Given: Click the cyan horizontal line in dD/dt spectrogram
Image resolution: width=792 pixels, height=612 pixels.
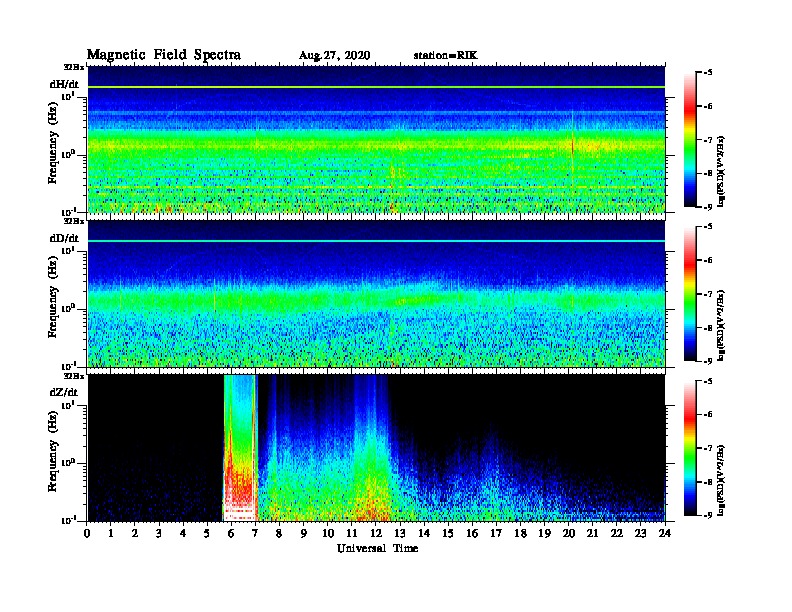Looking at the screenshot, I should point(376,241).
